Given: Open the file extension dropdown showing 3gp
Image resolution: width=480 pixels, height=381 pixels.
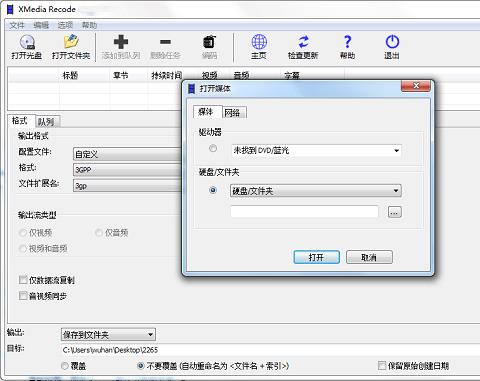Looking at the screenshot, I should [128, 186].
